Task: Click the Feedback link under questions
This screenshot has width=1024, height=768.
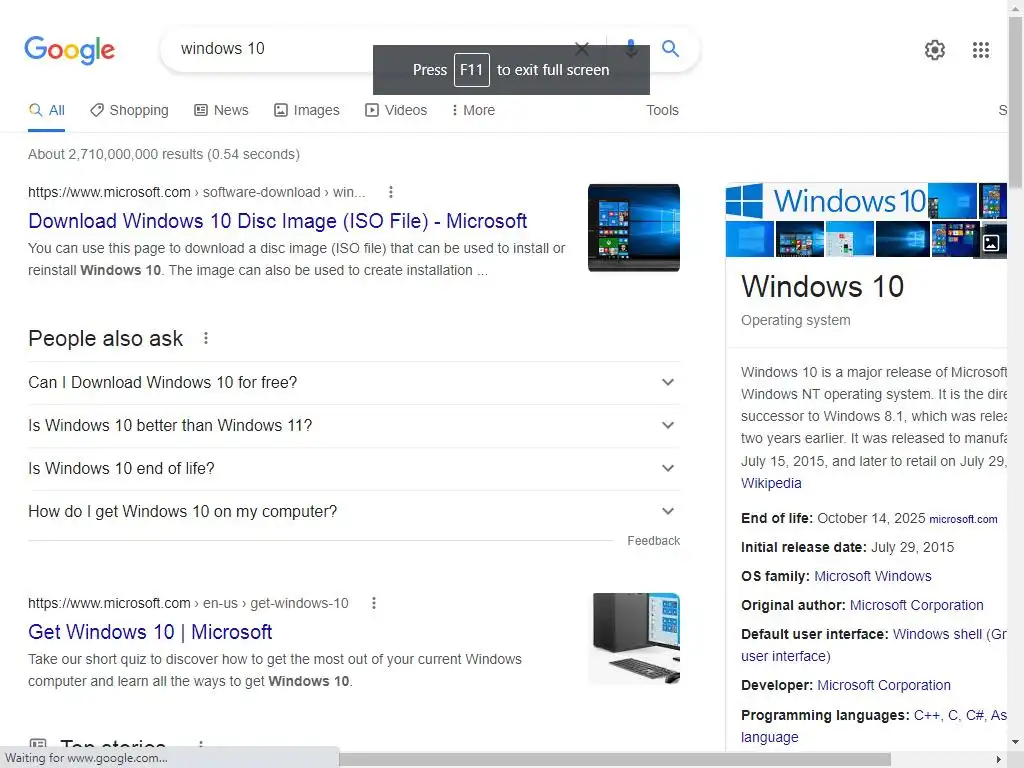Action: (653, 541)
